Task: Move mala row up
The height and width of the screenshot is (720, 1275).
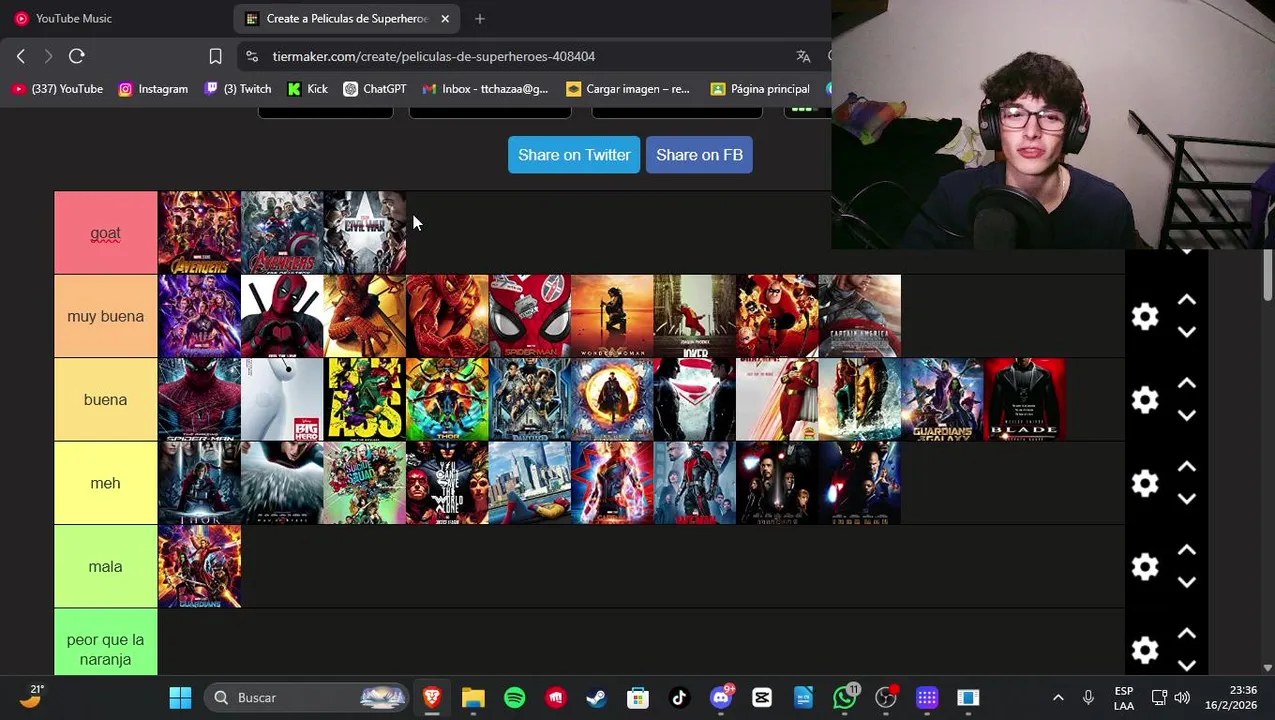Action: tap(1187, 550)
